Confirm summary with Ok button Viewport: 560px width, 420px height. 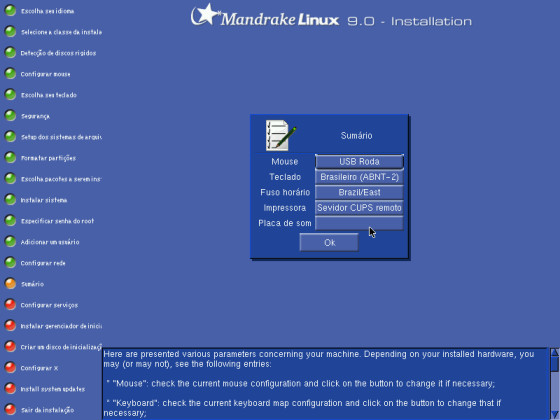click(x=329, y=242)
